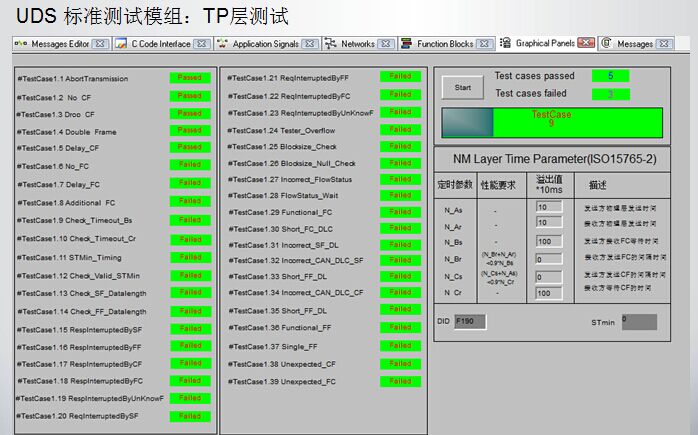Click the last Messages tab icon
The image size is (698, 435).
607,44
